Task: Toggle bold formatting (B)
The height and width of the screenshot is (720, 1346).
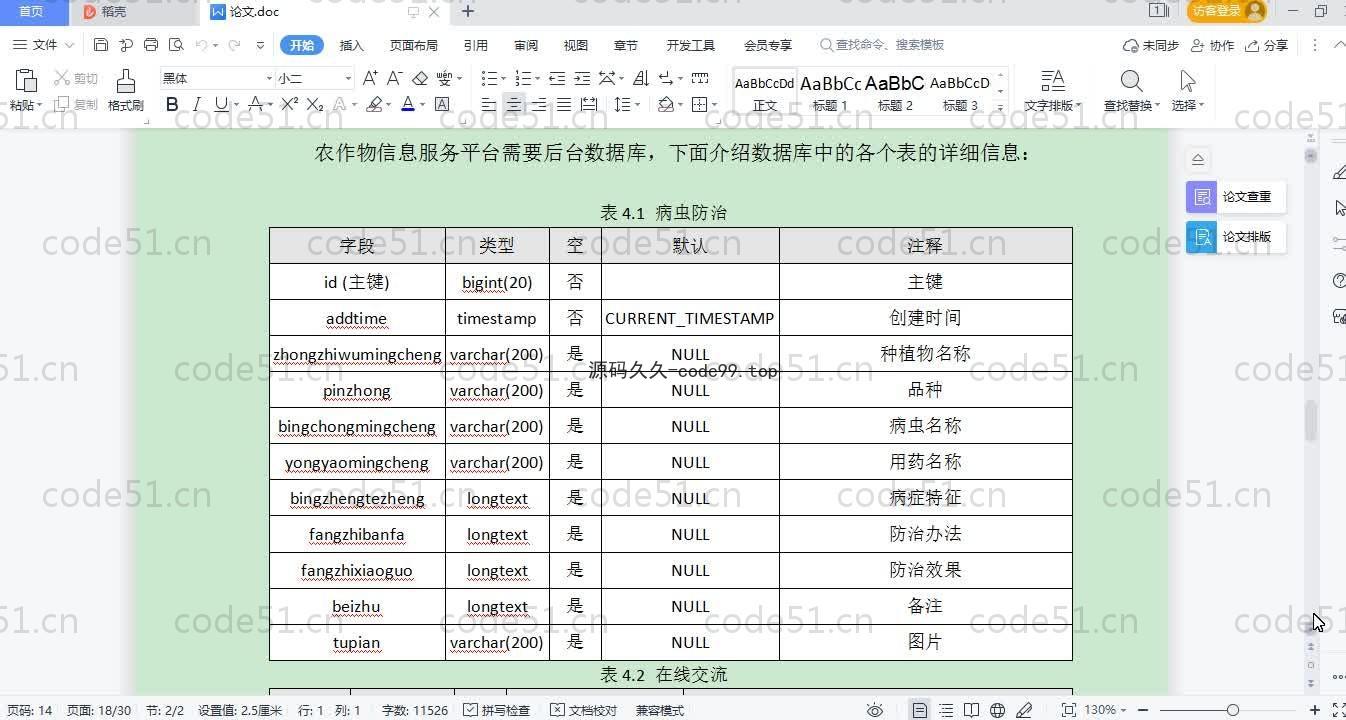Action: pos(172,104)
